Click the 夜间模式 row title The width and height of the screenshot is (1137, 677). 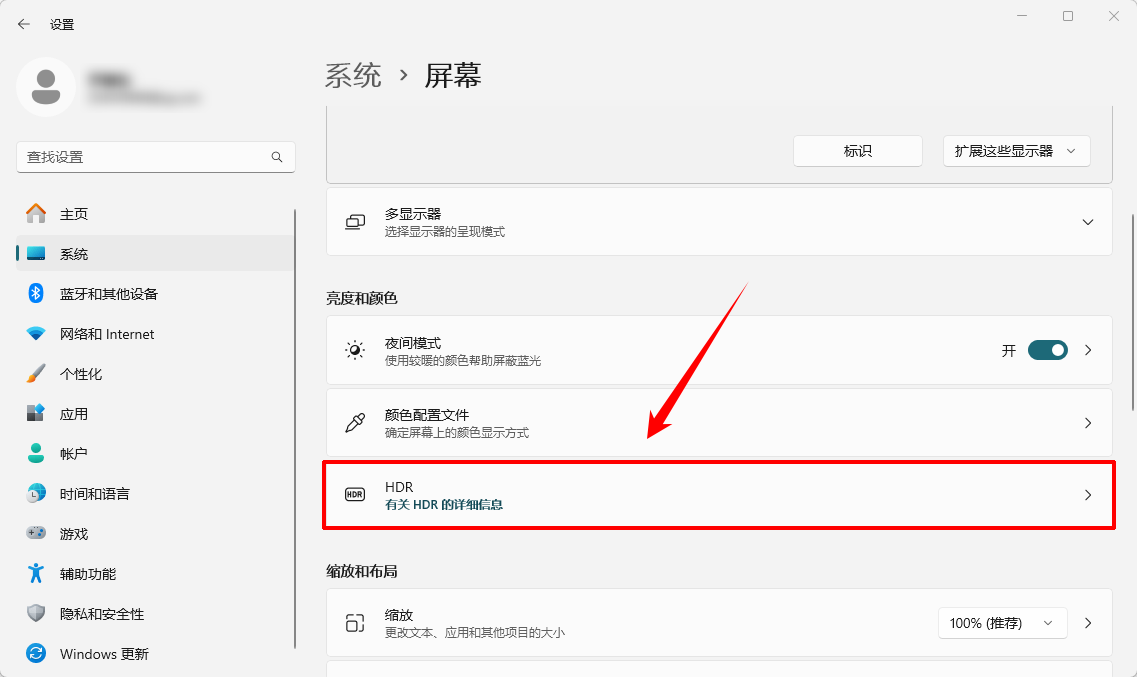coord(413,343)
